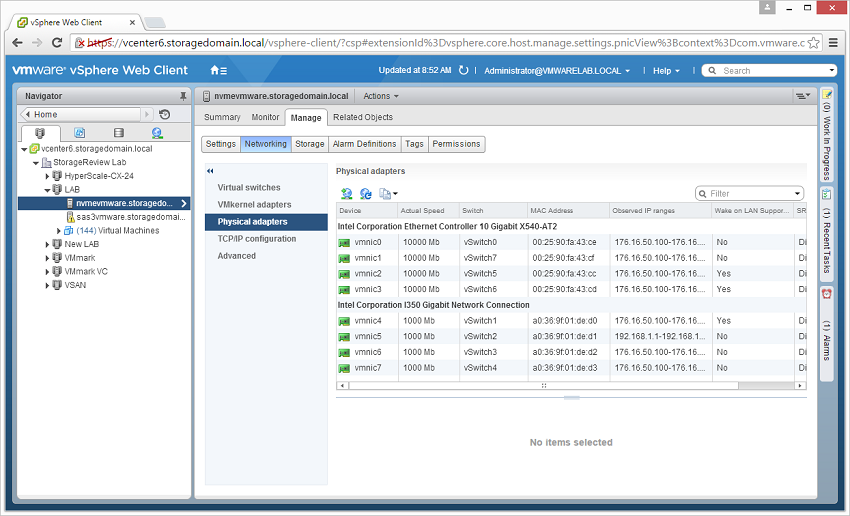This screenshot has width=850, height=516.
Task: Click the navigator history icon
Action: point(165,114)
